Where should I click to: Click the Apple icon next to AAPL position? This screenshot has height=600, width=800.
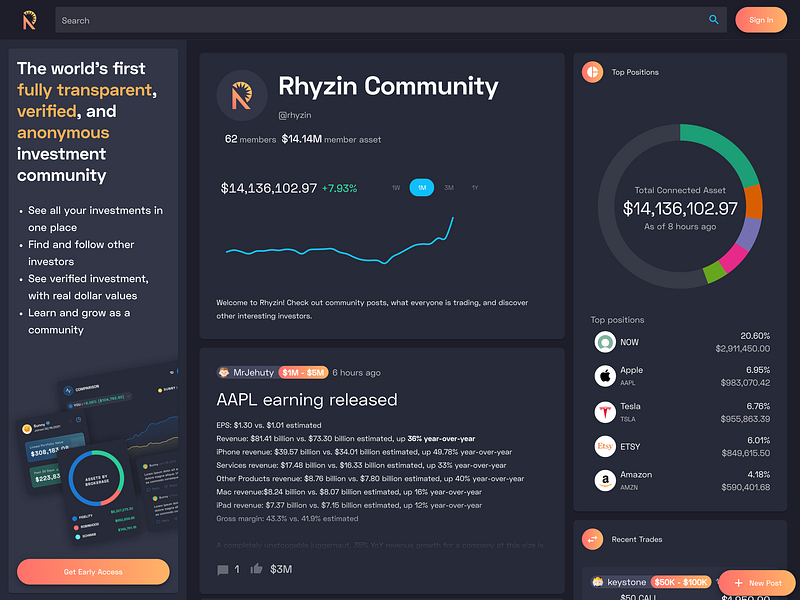pyautogui.click(x=605, y=374)
